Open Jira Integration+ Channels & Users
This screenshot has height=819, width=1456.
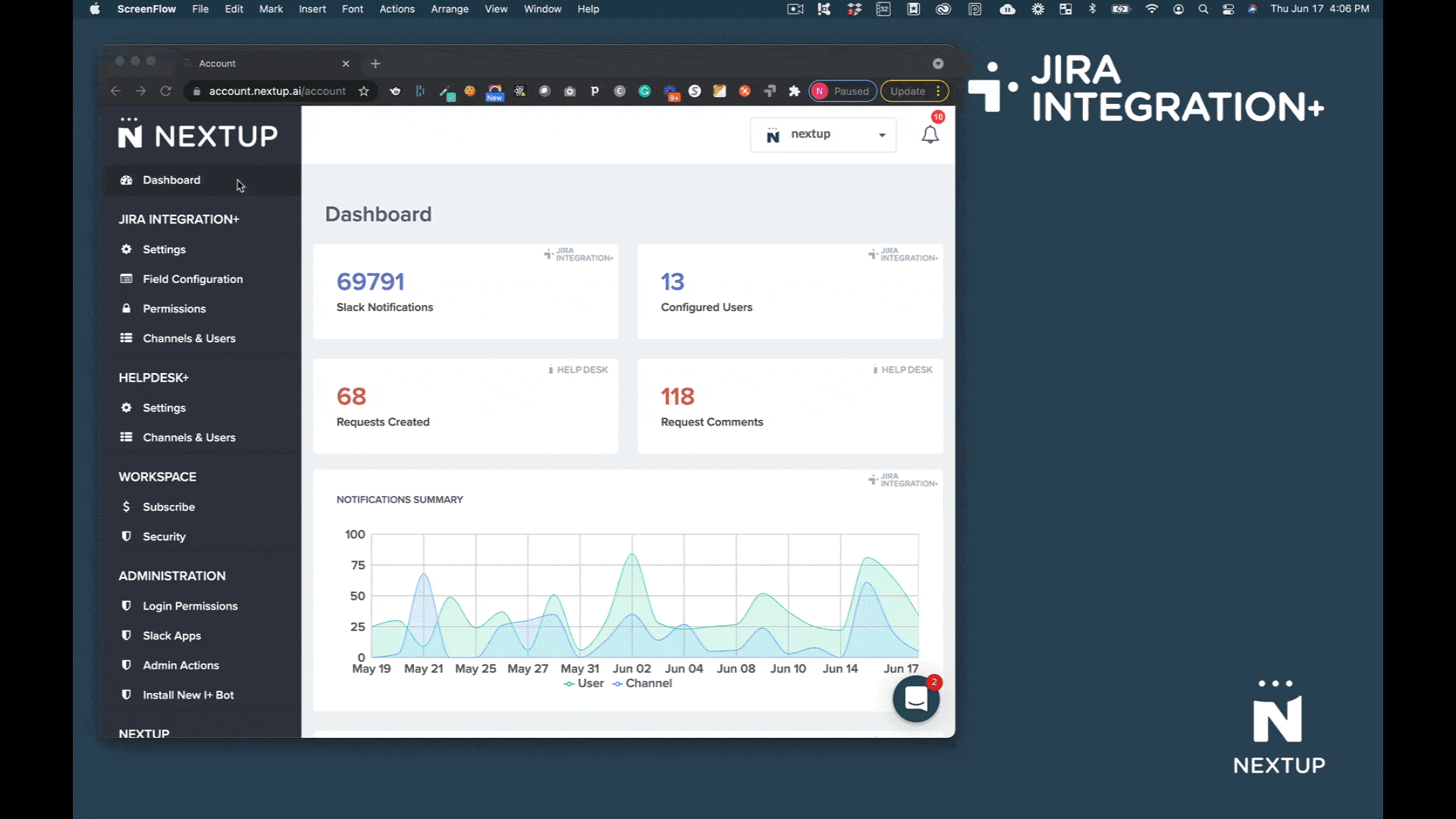200,338
